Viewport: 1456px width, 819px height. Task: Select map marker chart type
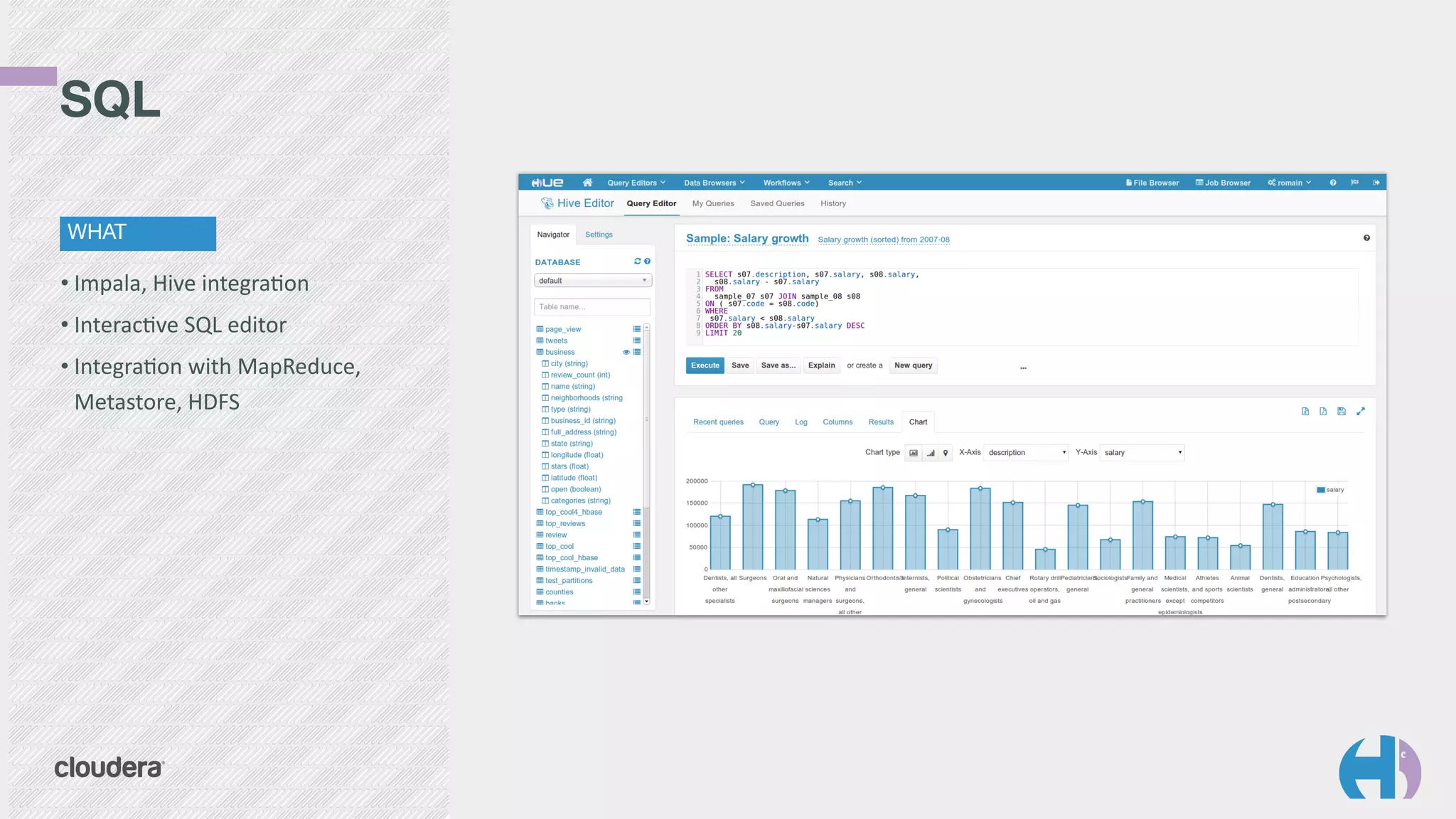(x=946, y=453)
